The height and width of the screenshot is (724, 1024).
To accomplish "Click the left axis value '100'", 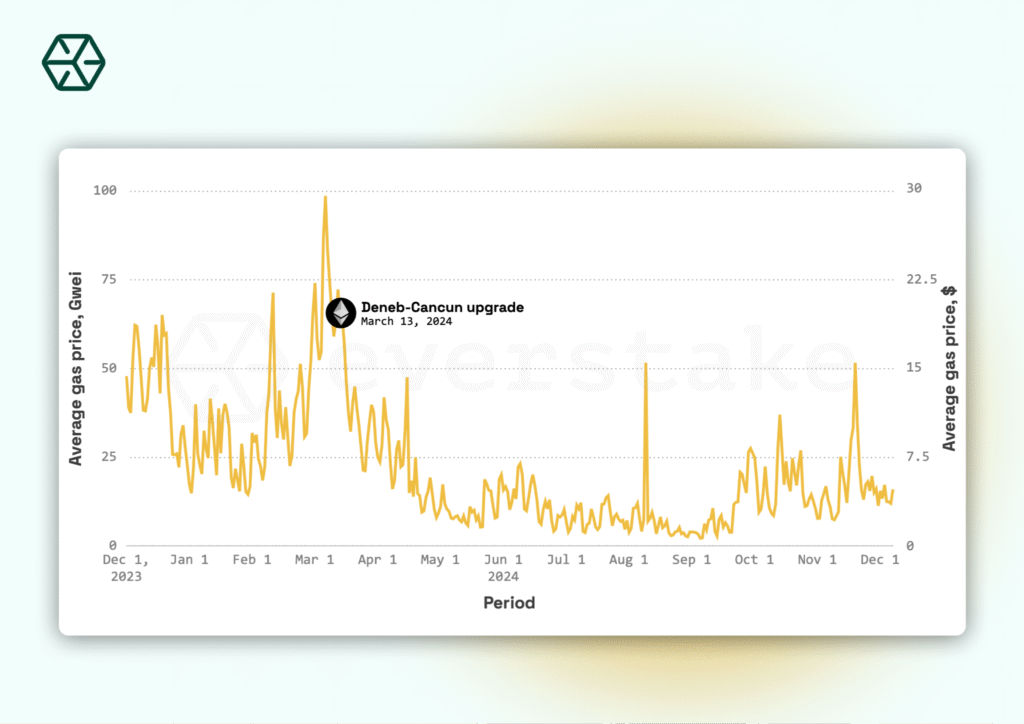I will [x=104, y=190].
